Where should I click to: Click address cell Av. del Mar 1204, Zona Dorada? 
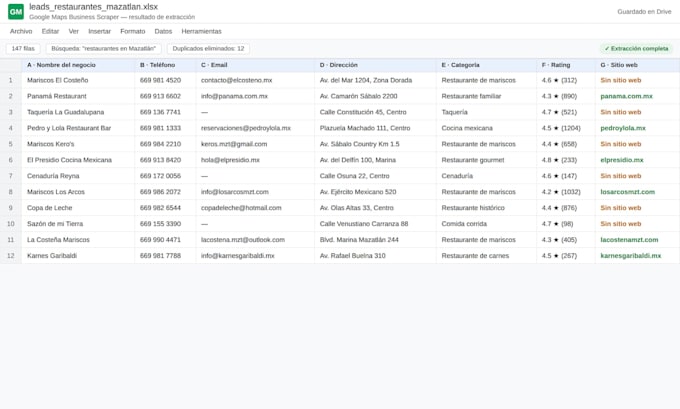[376, 80]
